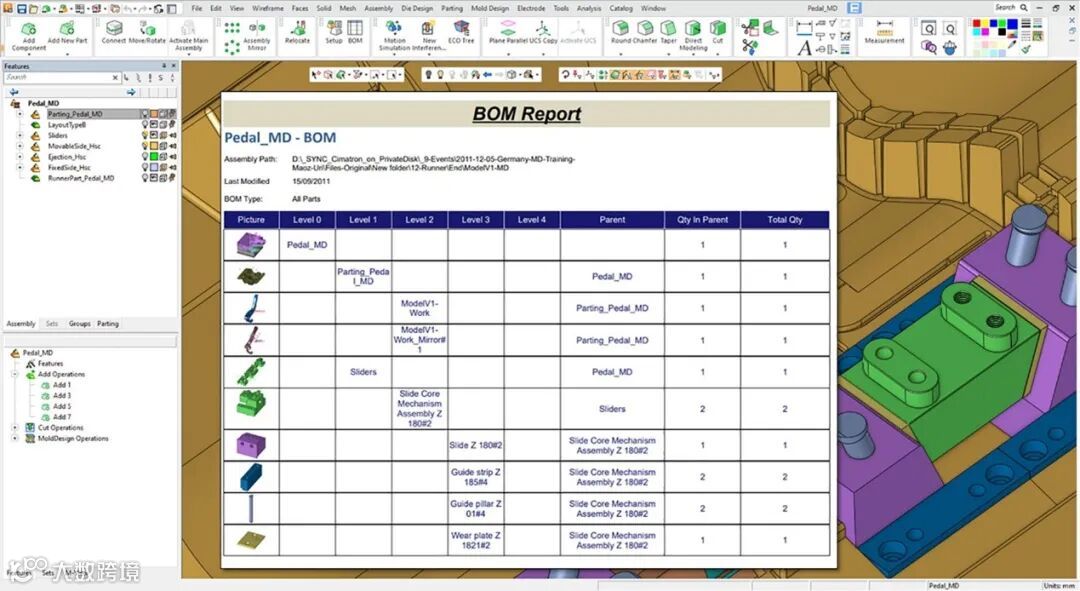This screenshot has height=591, width=1080.
Task: Click the blue helmet icon in ribbon
Action: [950, 48]
